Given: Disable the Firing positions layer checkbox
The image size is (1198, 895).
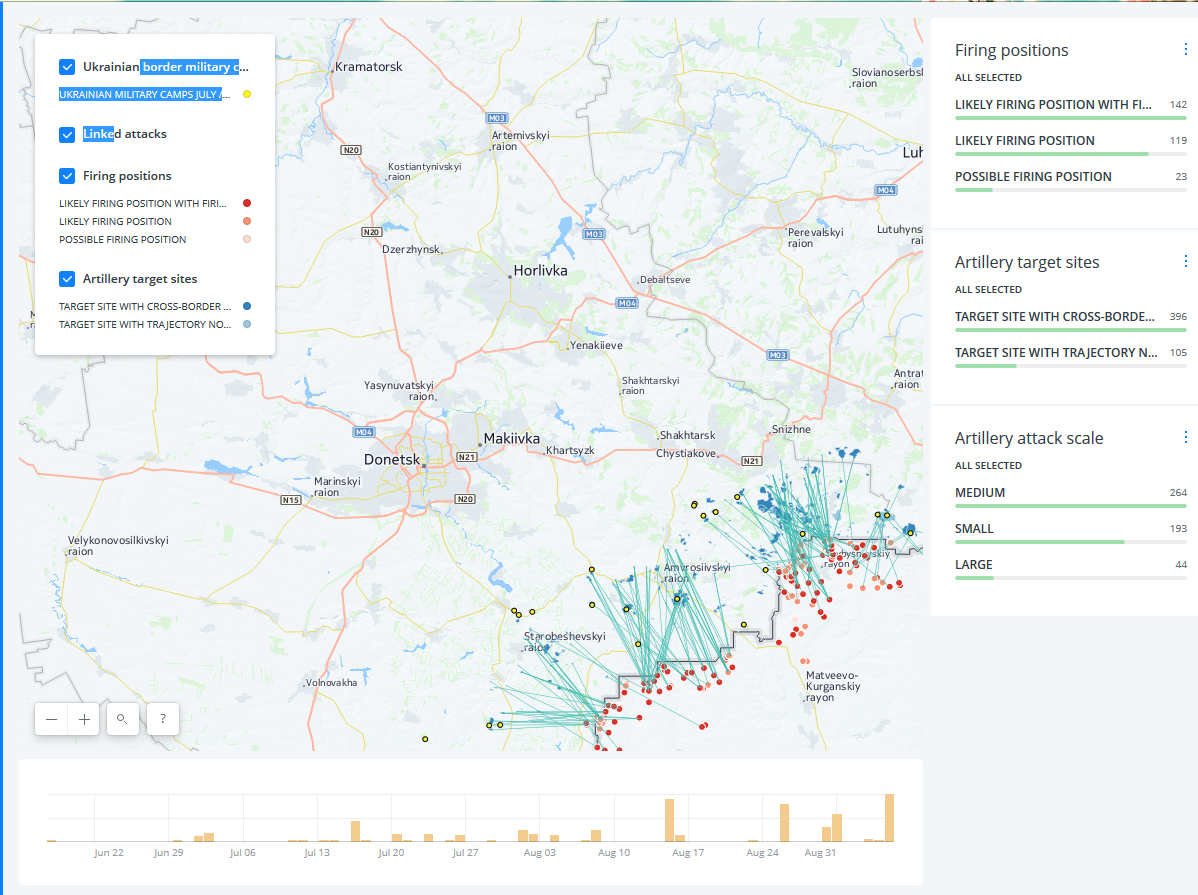Looking at the screenshot, I should point(67,176).
